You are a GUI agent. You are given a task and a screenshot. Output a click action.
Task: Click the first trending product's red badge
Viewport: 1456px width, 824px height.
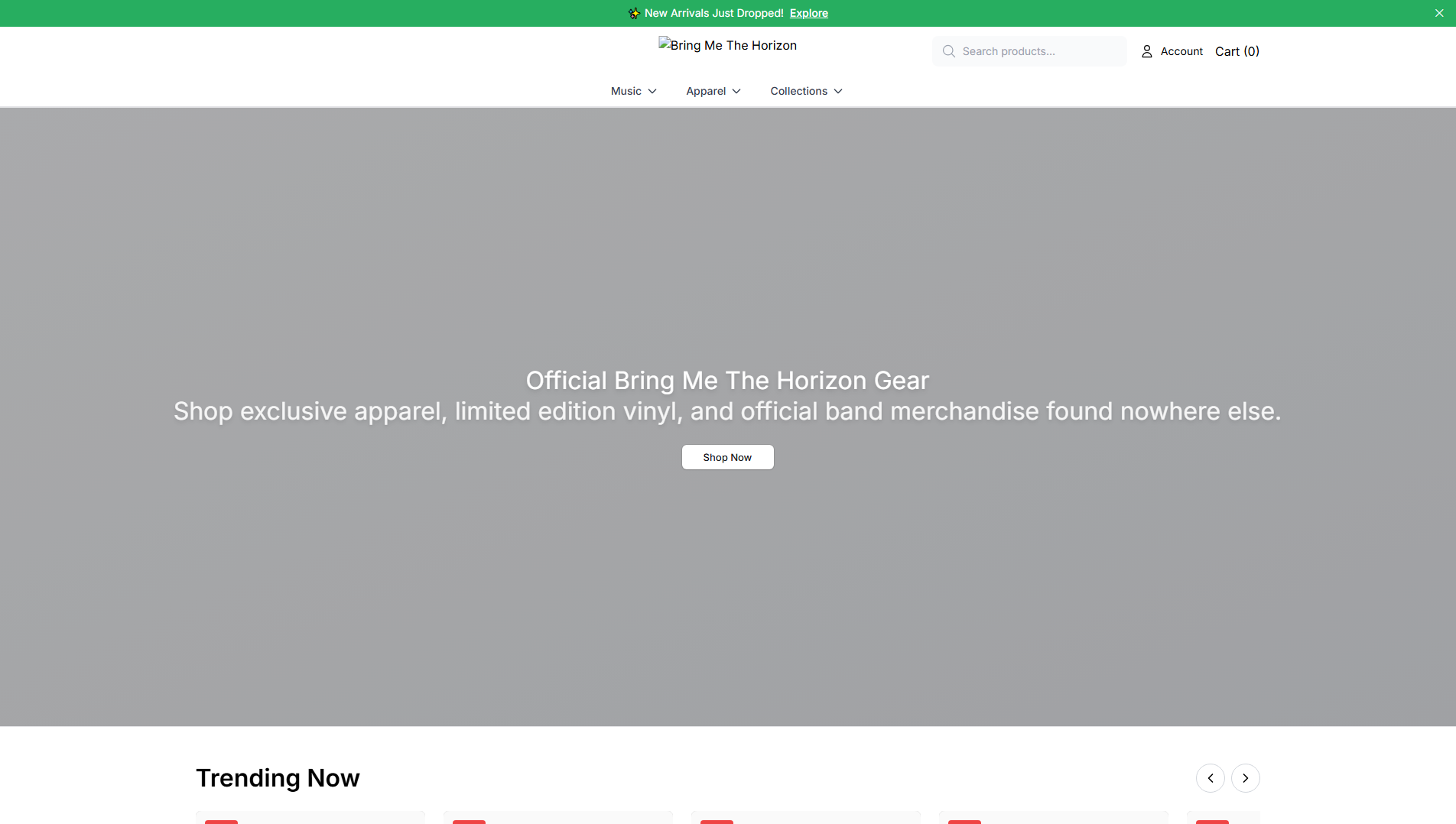point(221,822)
